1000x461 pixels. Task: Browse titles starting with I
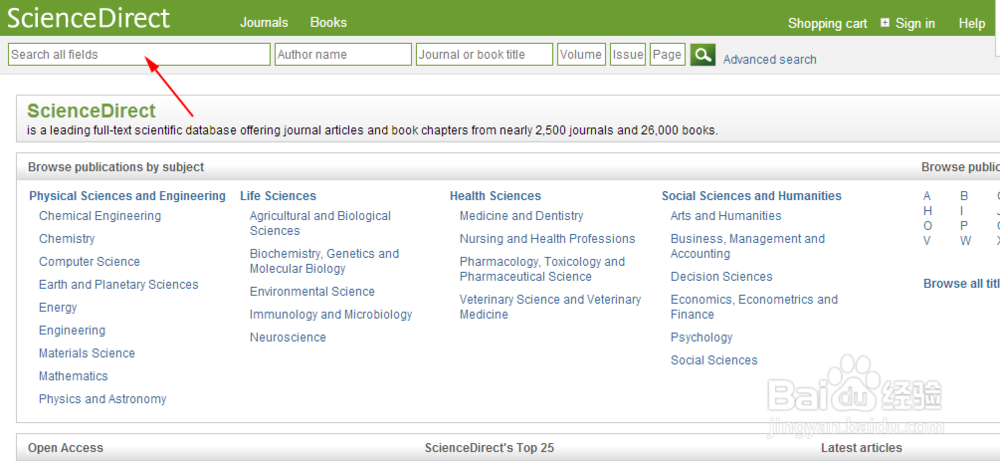point(962,210)
